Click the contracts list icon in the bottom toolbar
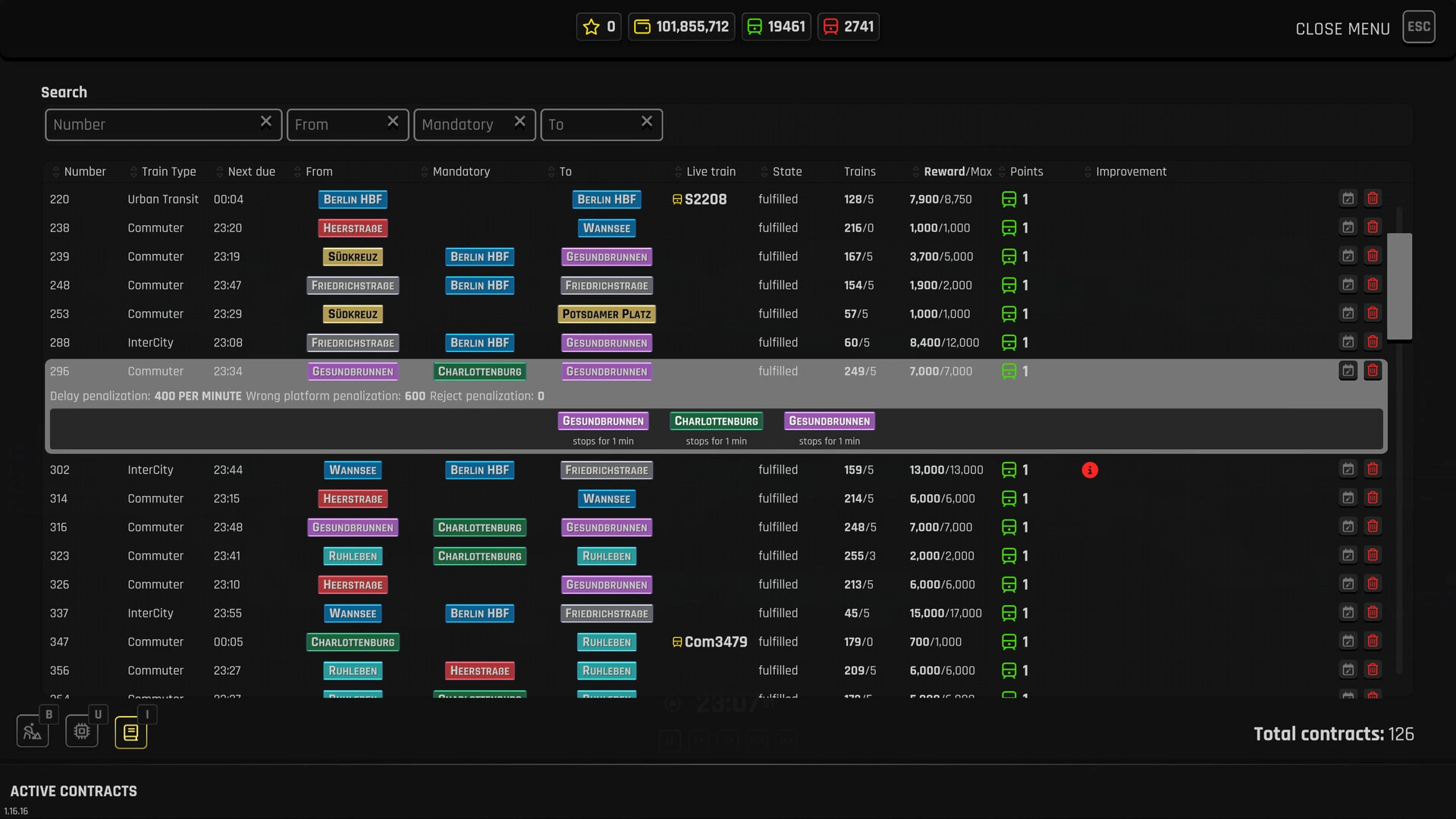1456x819 pixels. 130,731
